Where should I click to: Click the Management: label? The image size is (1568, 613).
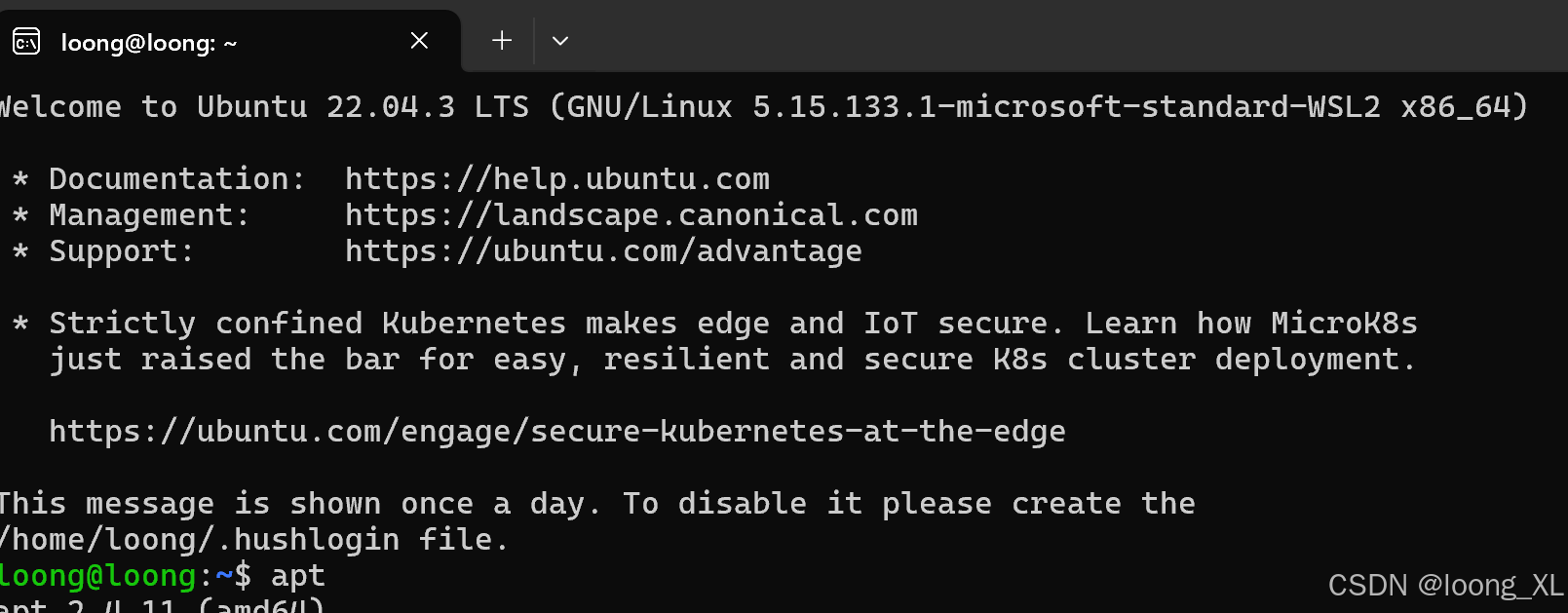(149, 215)
